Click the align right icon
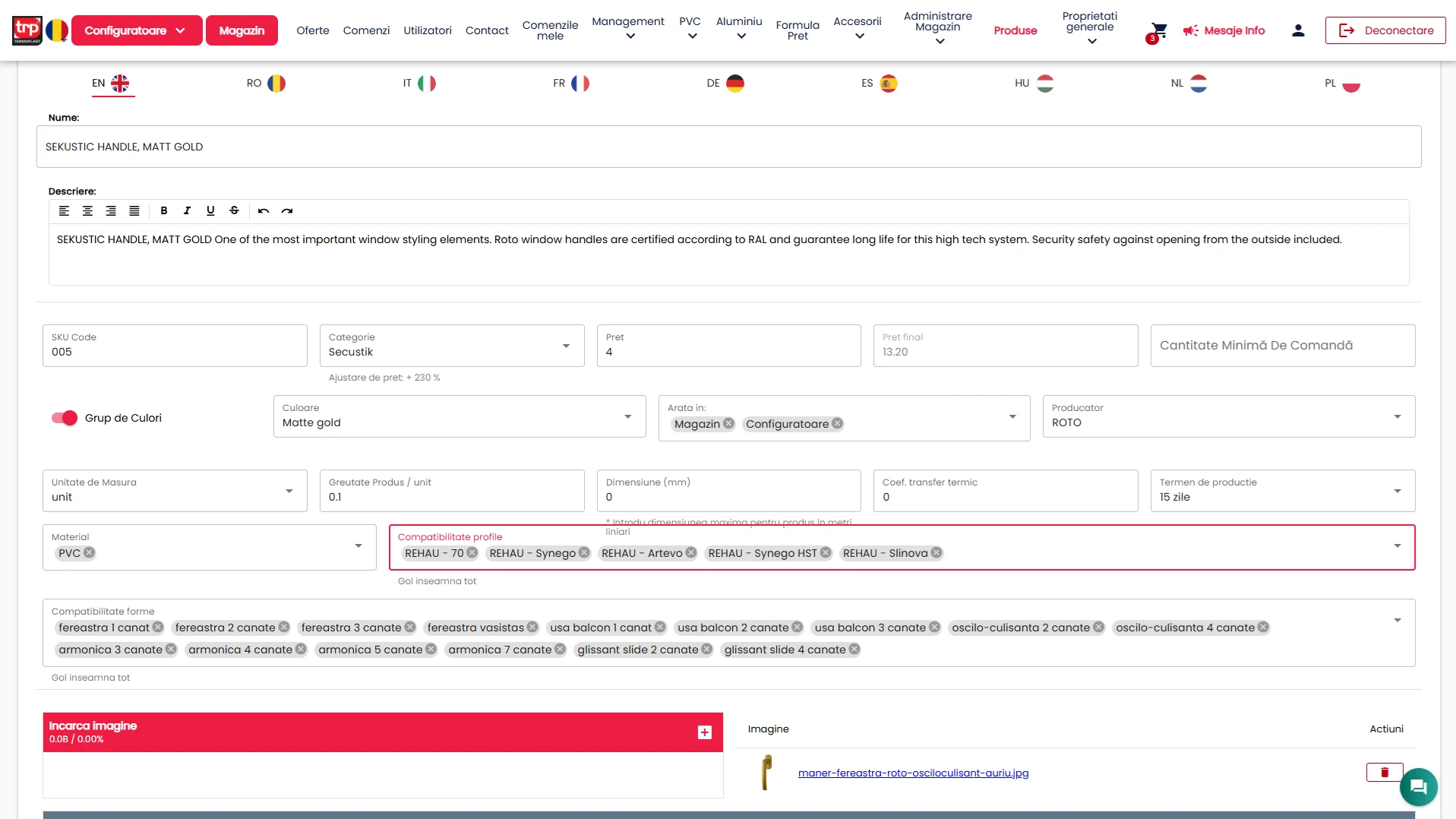This screenshot has height=819, width=1456. pos(111,210)
